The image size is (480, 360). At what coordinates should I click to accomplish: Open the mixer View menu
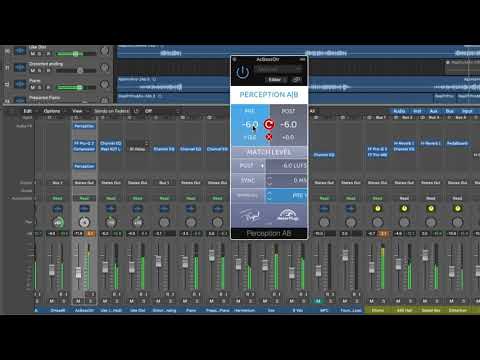[x=77, y=111]
